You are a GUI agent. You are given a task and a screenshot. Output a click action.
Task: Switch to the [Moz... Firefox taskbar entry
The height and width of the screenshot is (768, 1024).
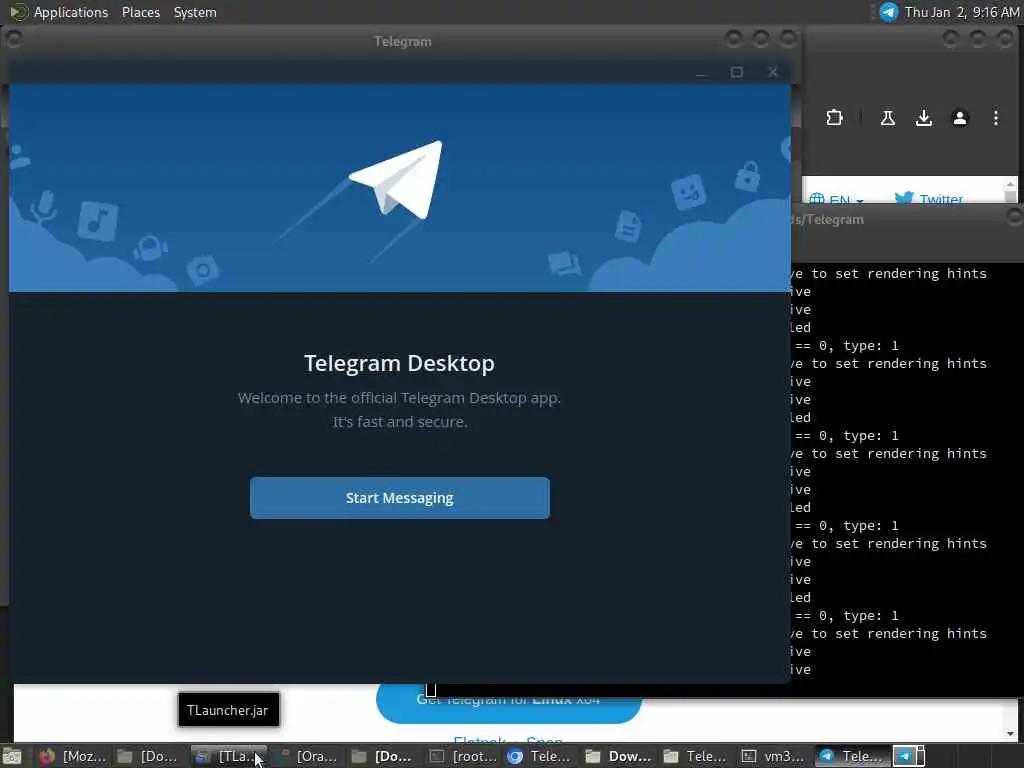[72, 756]
